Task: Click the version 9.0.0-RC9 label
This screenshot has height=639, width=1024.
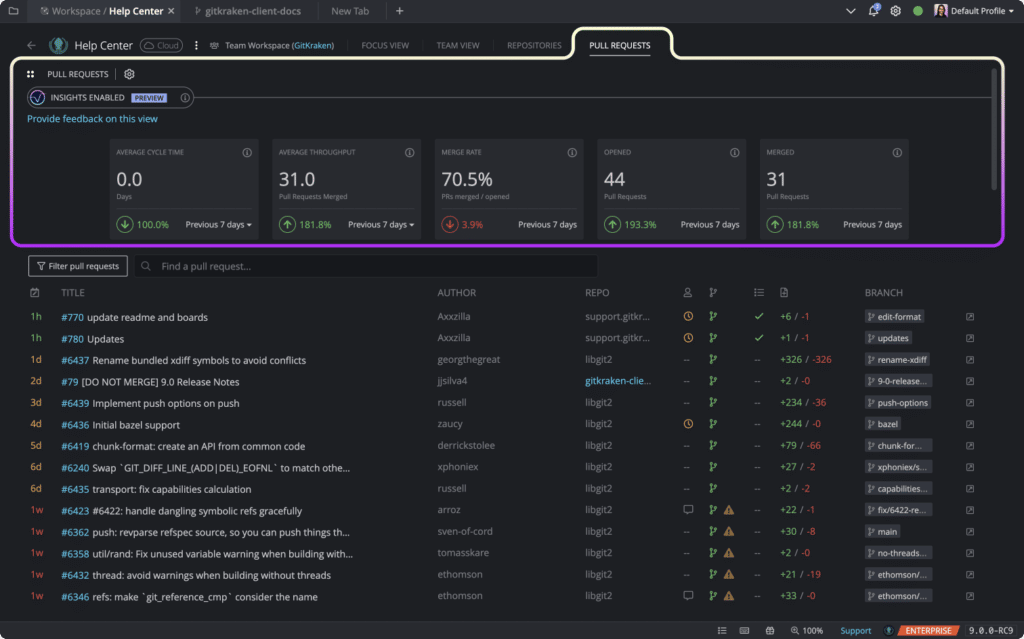Action: (x=991, y=631)
